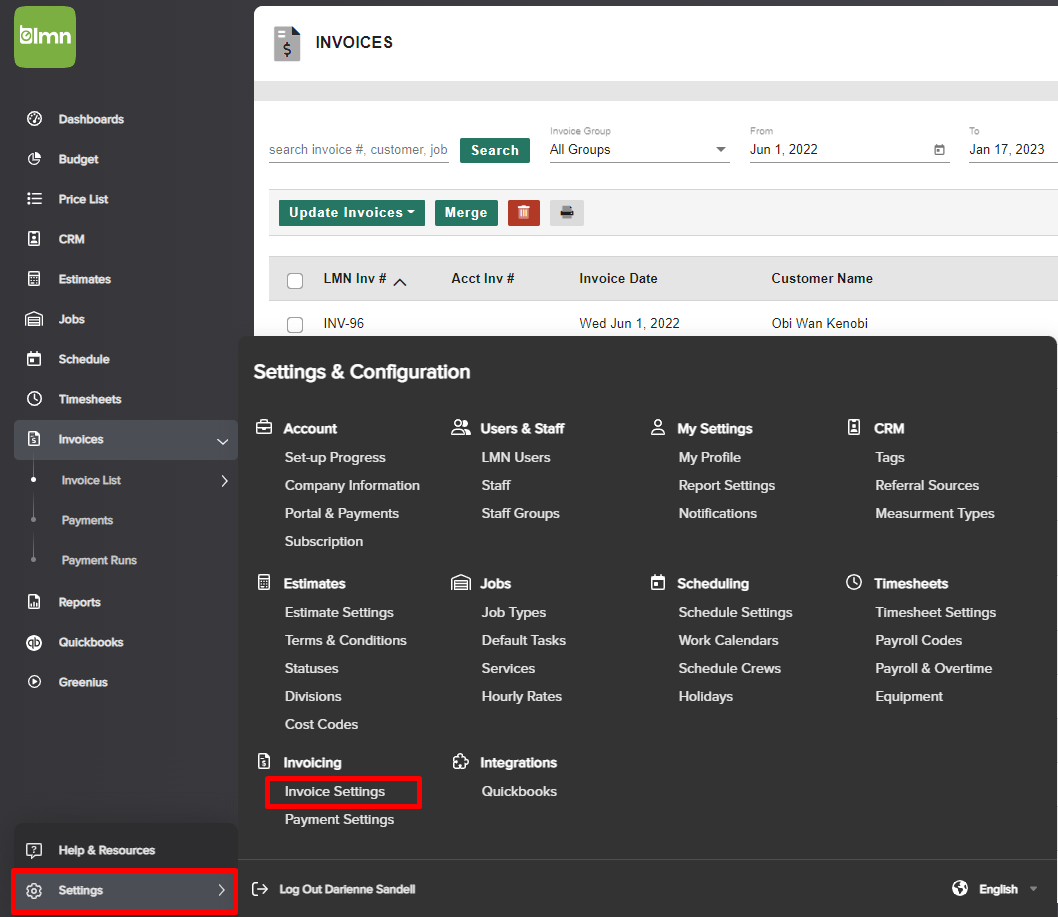Log out Darienne Sandell
The image size is (1058, 917).
[347, 889]
